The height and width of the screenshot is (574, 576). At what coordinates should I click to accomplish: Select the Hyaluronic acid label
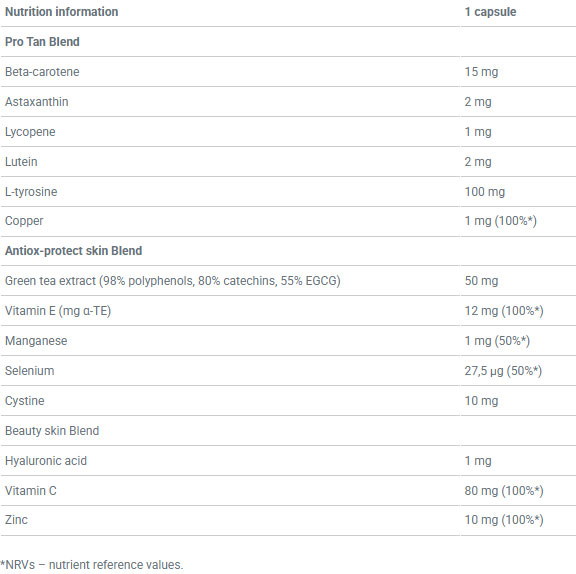tap(46, 461)
